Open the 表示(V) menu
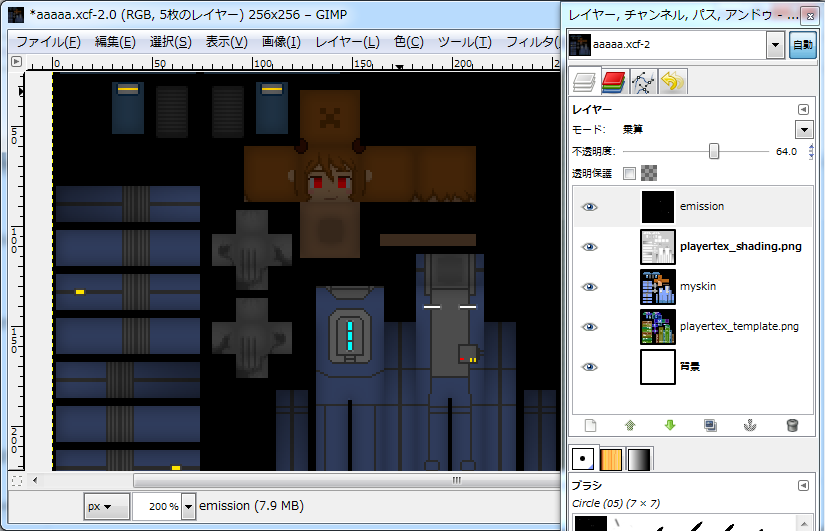Viewport: 825px width, 531px height. click(227, 42)
